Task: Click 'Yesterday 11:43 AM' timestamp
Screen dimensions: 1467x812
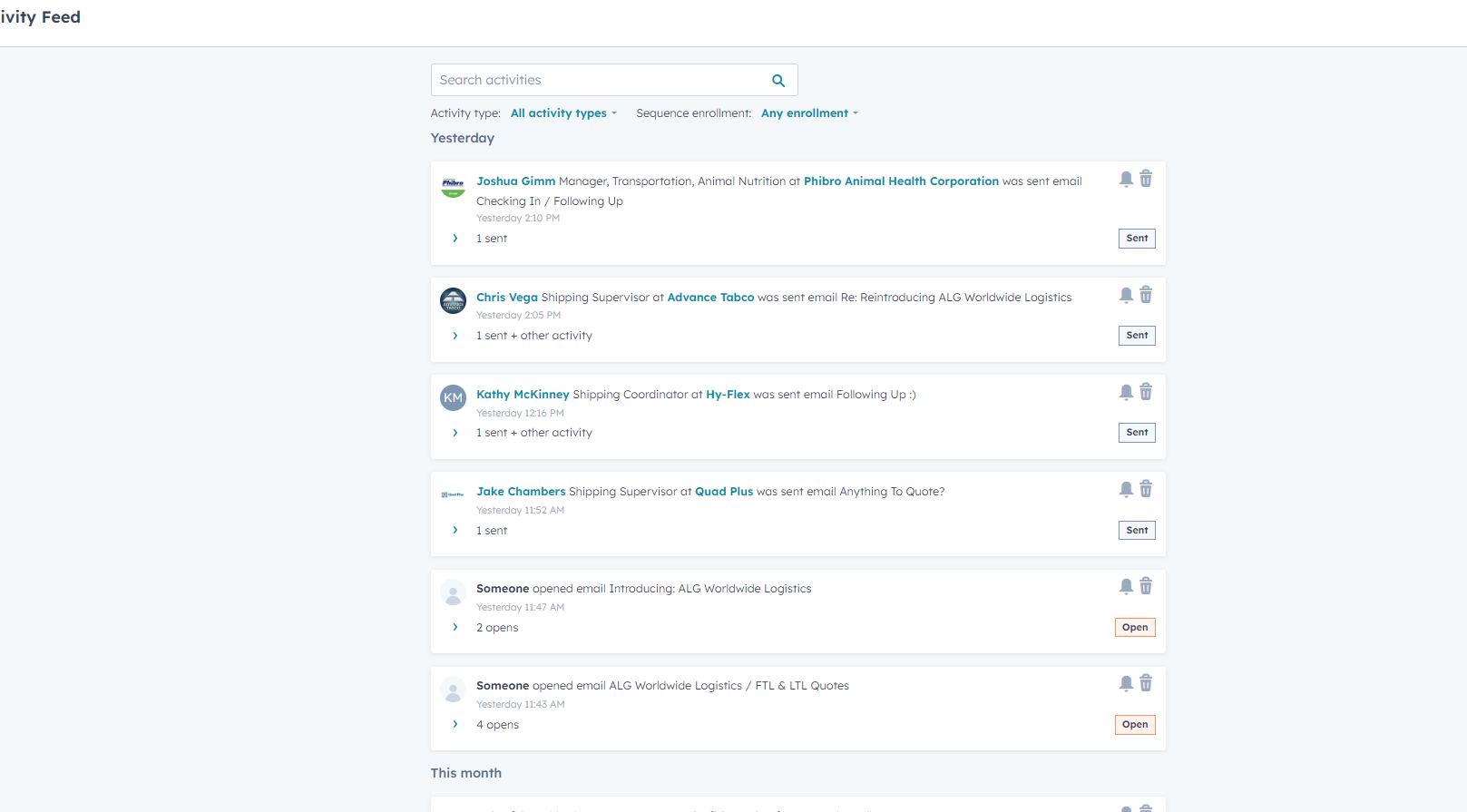Action: coord(520,705)
